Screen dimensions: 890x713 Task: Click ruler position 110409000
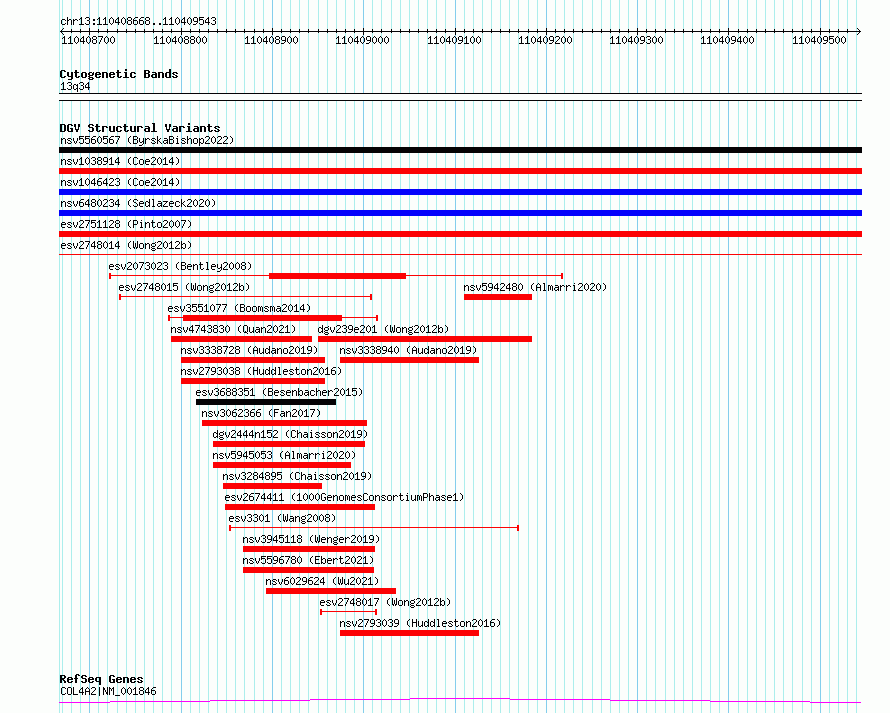362,40
